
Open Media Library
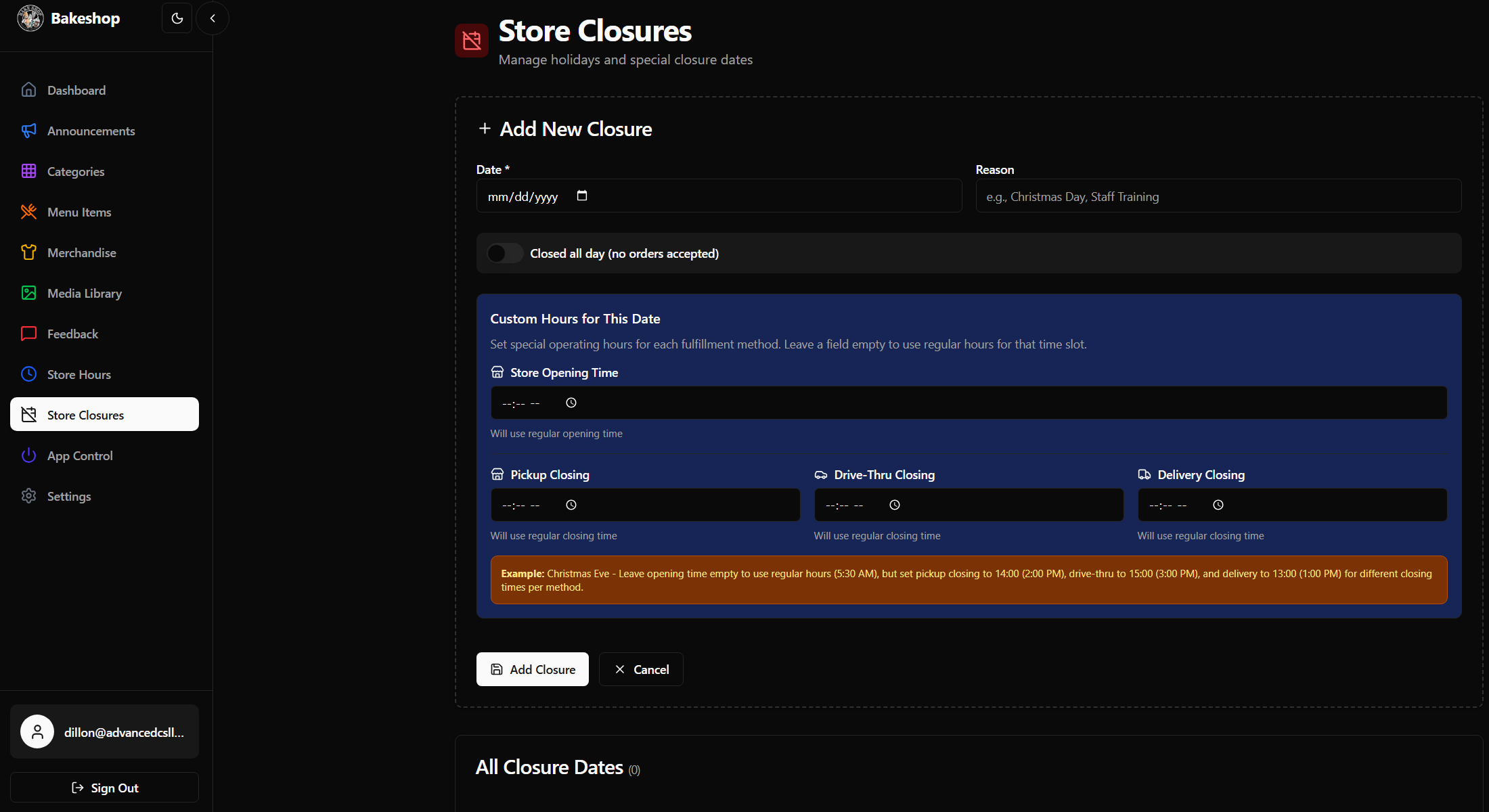point(104,293)
